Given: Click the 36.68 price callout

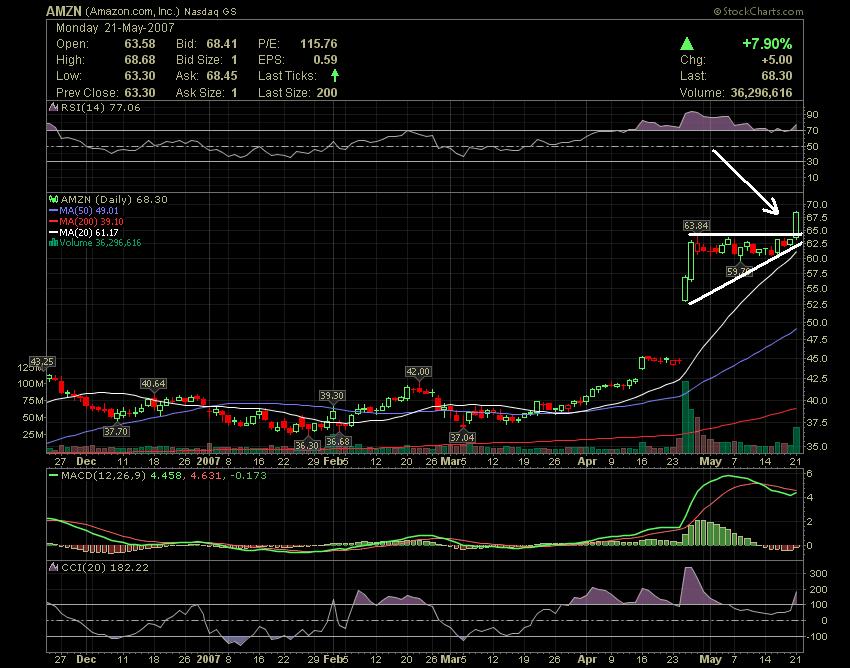Looking at the screenshot, I should (338, 441).
